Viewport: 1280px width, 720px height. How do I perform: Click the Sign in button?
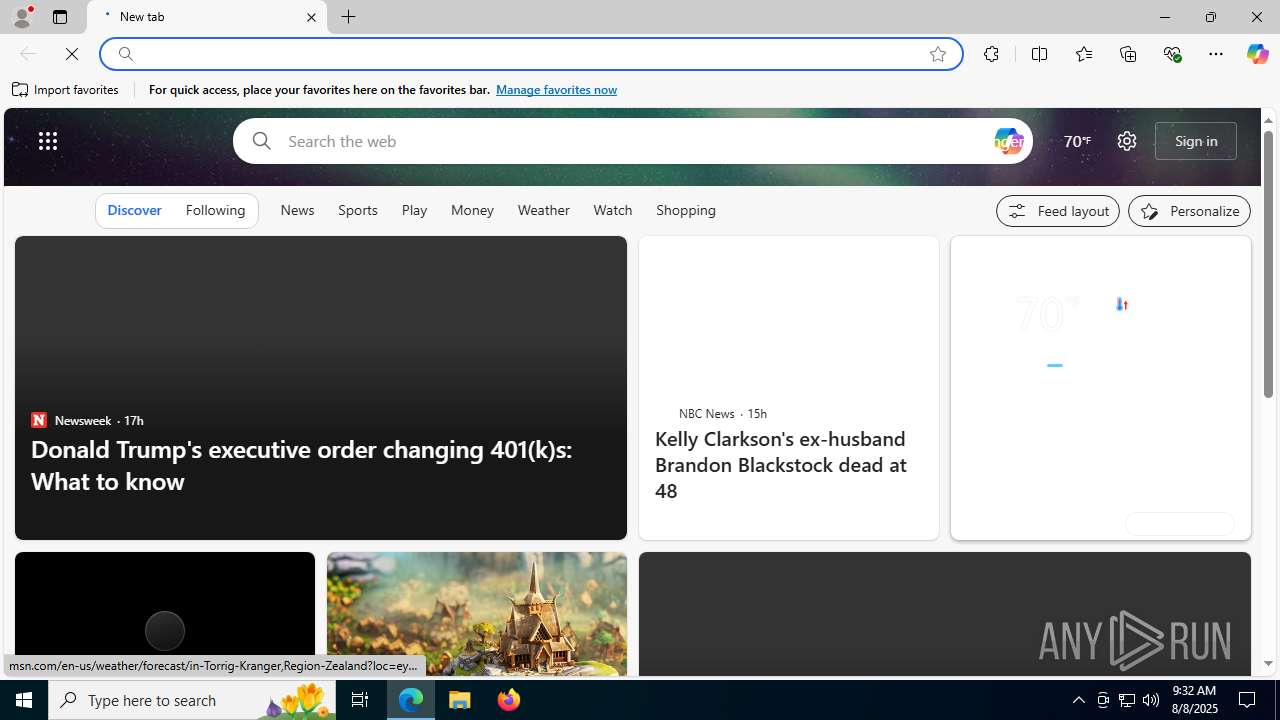(1196, 141)
